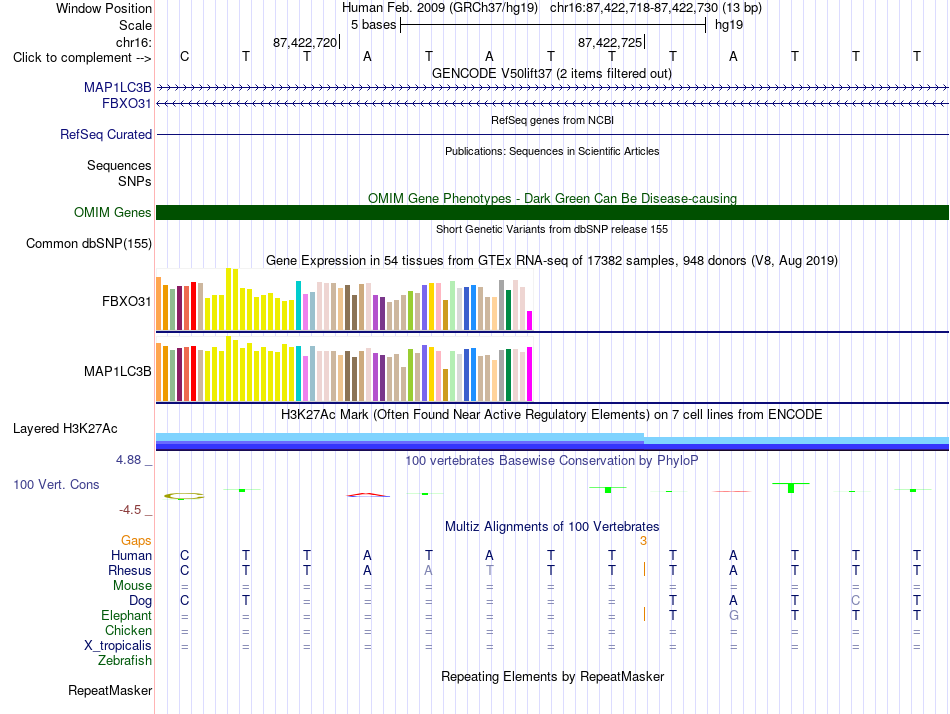The height and width of the screenshot is (714, 950).
Task: Open the RefSeq Curated track label
Action: tap(106, 135)
